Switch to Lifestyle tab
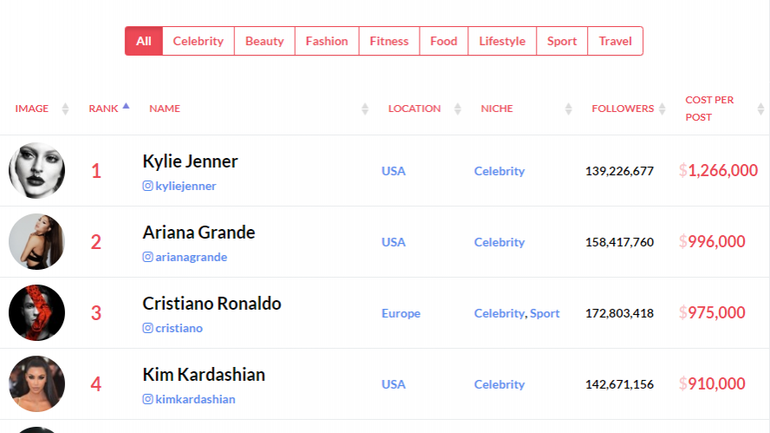 pyautogui.click(x=502, y=41)
